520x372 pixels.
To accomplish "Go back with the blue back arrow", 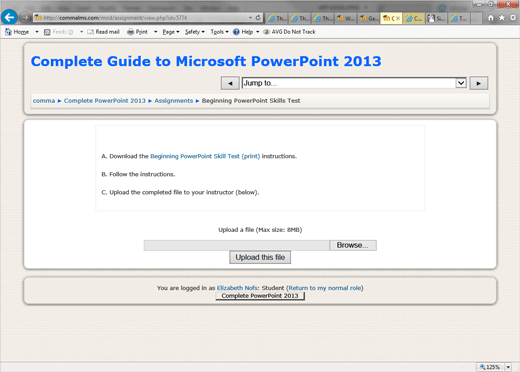I will (9, 17).
